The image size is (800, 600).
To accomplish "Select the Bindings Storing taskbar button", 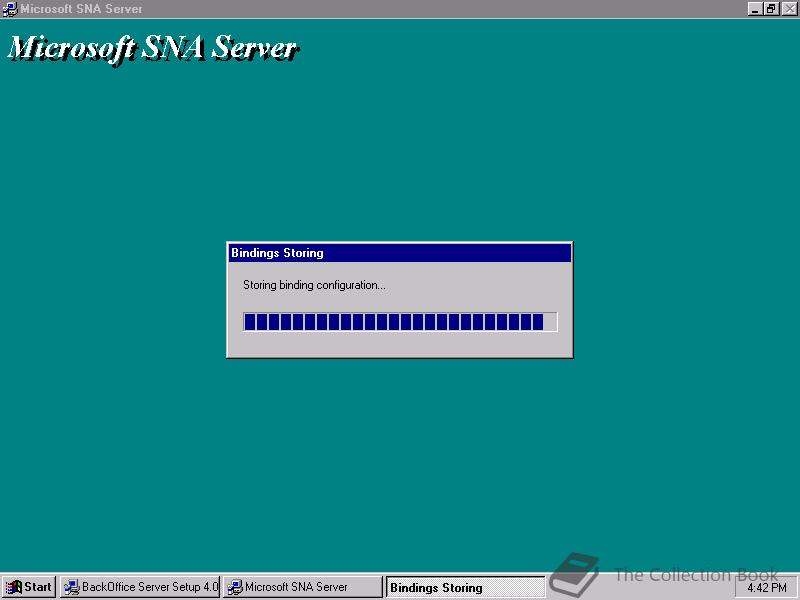I will pyautogui.click(x=465, y=587).
